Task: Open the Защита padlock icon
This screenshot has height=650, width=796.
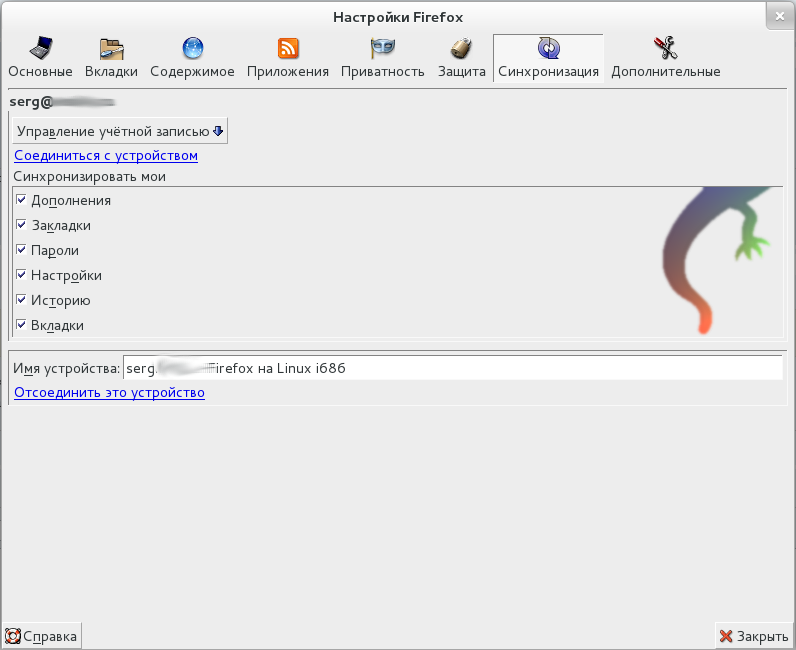Action: coord(461,49)
